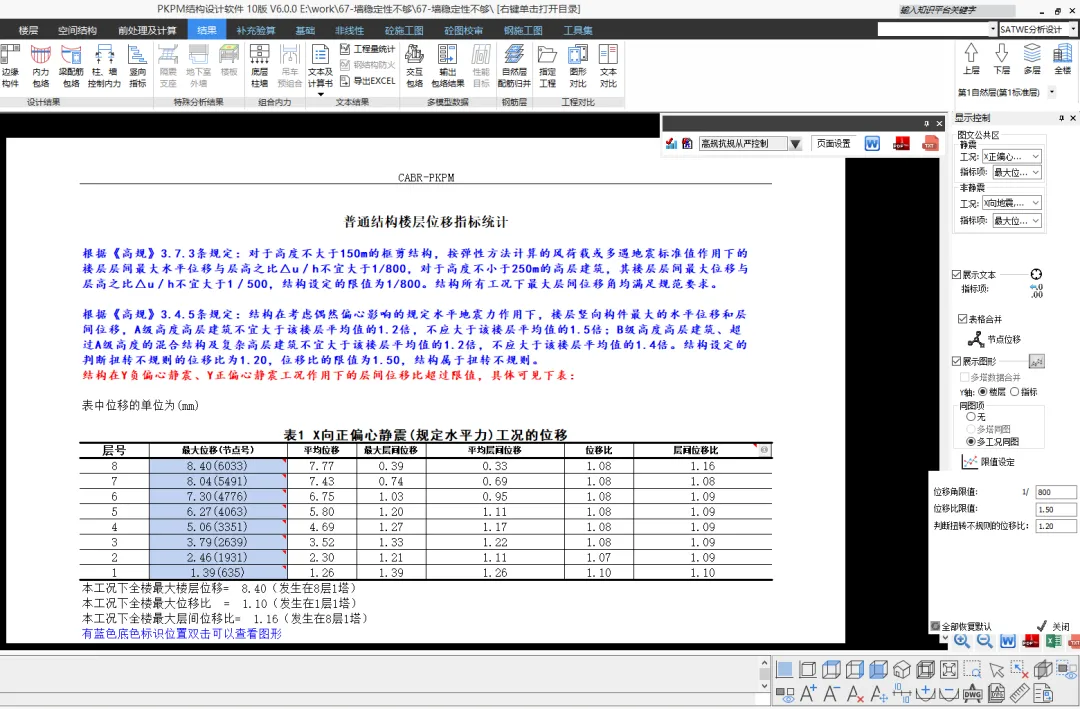Switch to the 工具集 ribbon tab
Screen dimensions: 1080x709
[x=578, y=30]
